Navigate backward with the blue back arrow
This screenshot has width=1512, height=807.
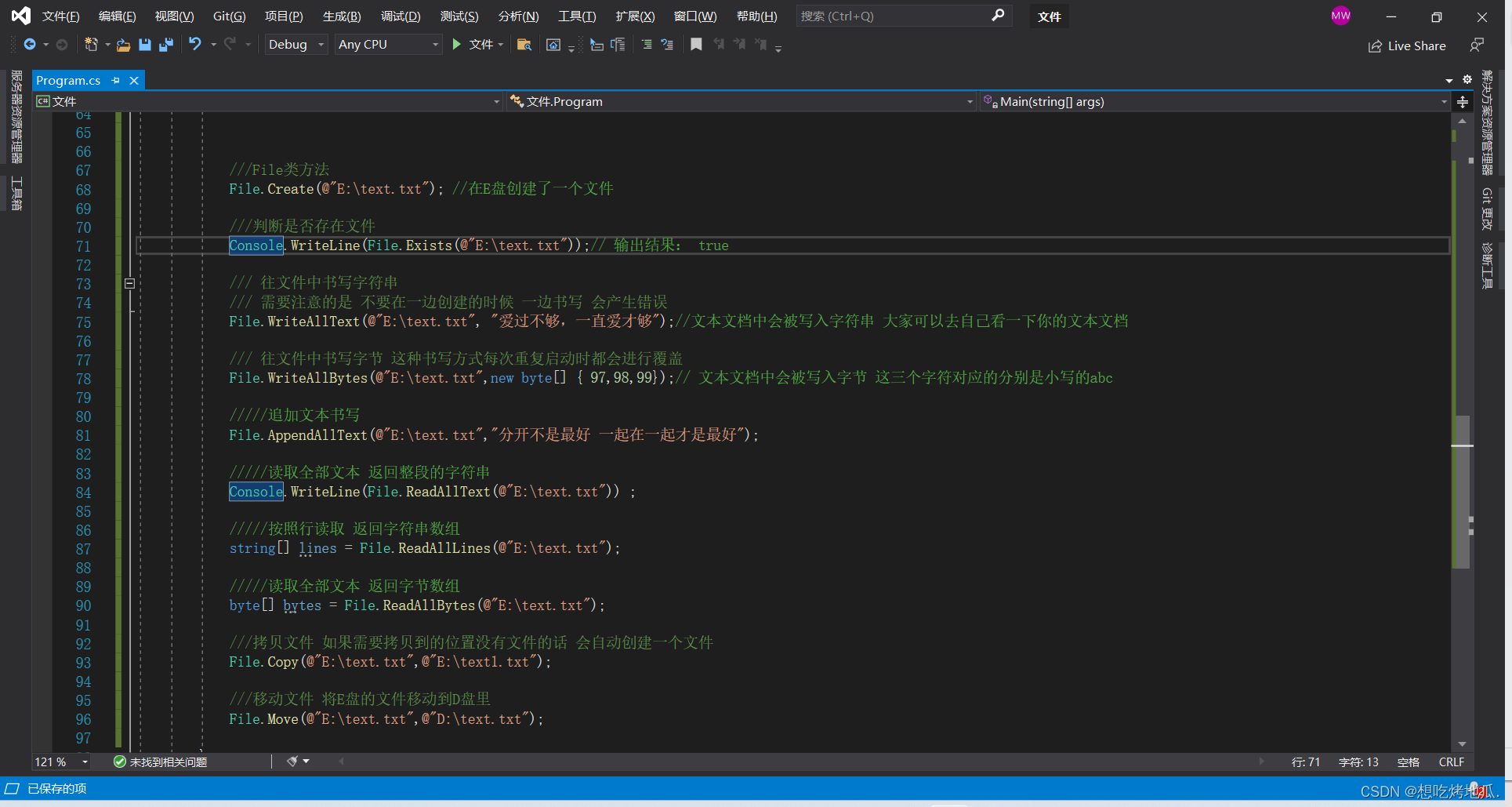point(30,45)
